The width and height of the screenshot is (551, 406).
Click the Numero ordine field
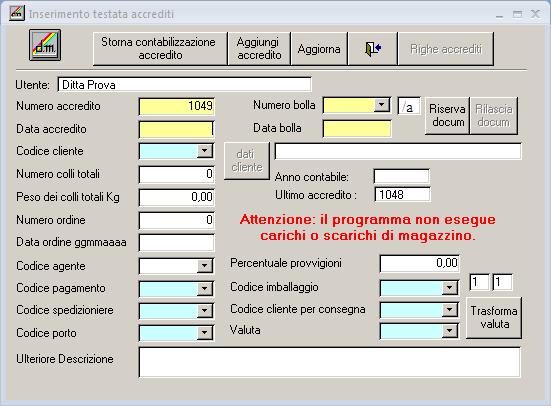coord(176,220)
